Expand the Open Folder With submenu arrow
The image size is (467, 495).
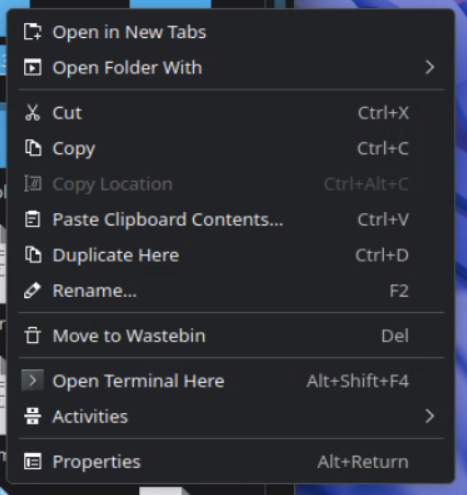click(x=430, y=68)
